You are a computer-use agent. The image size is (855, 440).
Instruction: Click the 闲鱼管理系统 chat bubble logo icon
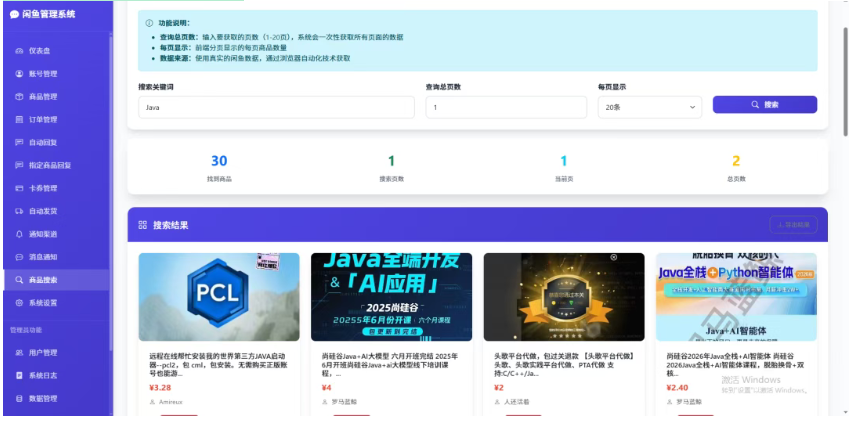click(x=14, y=15)
